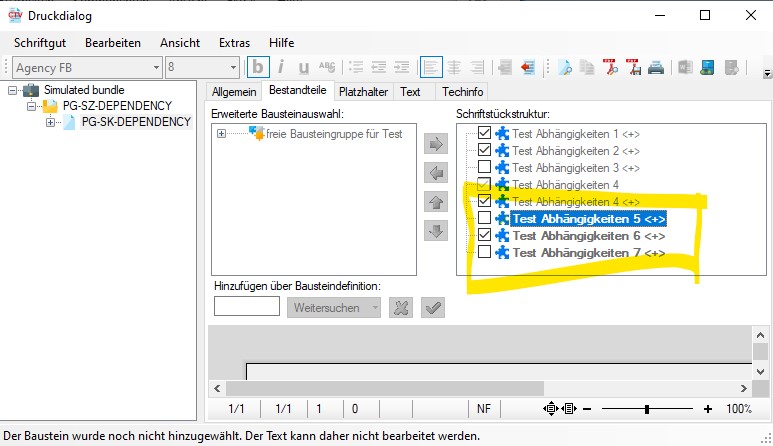Viewport: 773px width, 446px height.
Task: Click the right arrow to add a Baustein
Action: (x=436, y=144)
